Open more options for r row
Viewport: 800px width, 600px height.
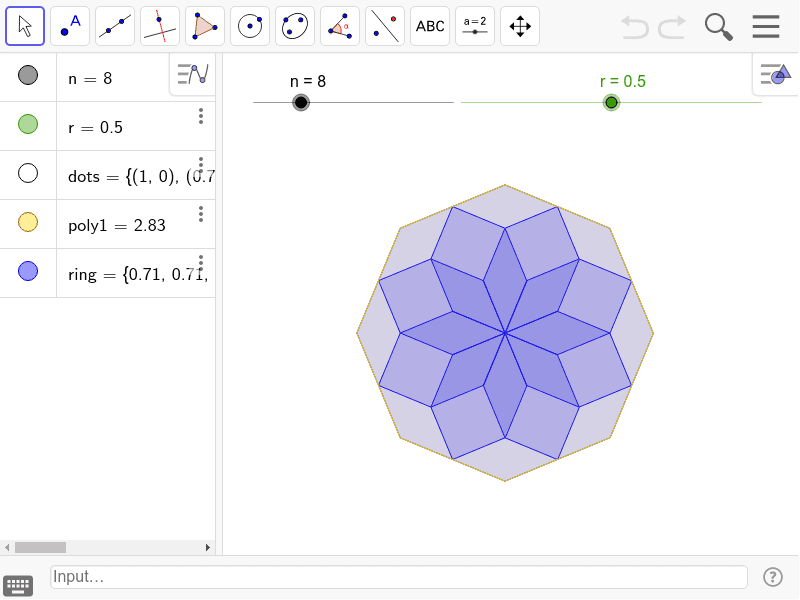tap(201, 116)
